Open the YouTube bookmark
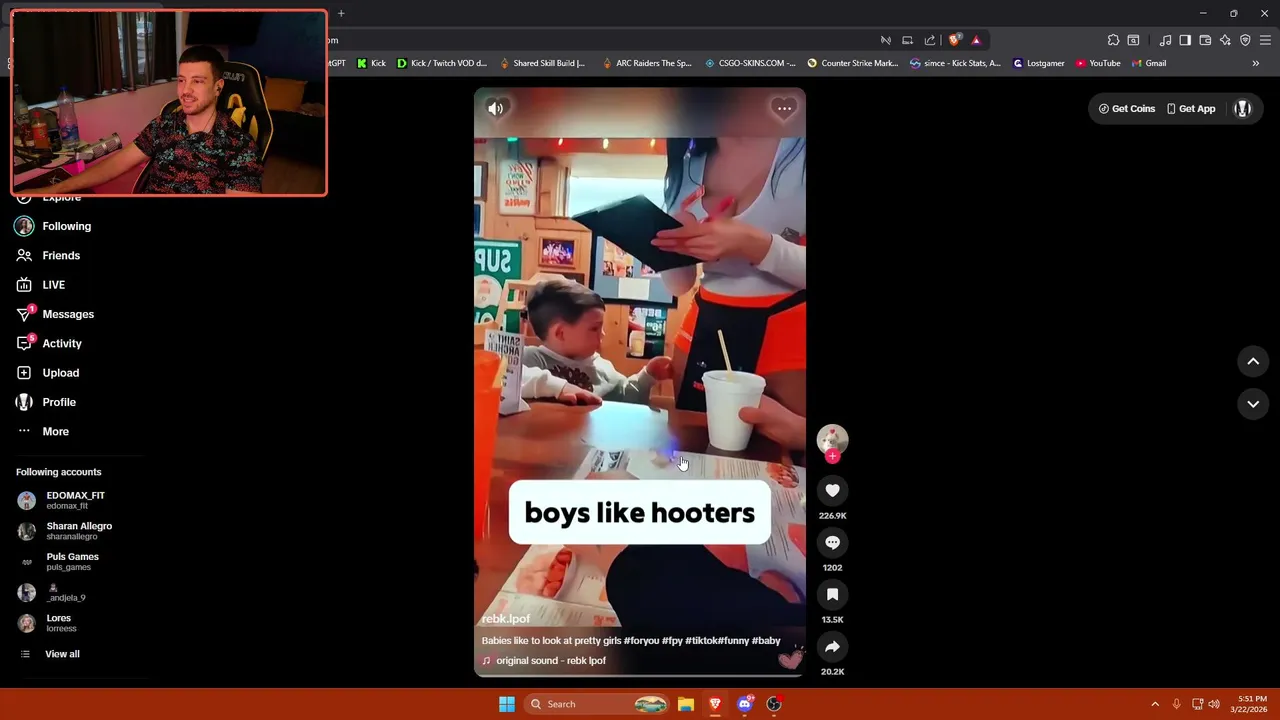The image size is (1280, 720). (x=1098, y=63)
